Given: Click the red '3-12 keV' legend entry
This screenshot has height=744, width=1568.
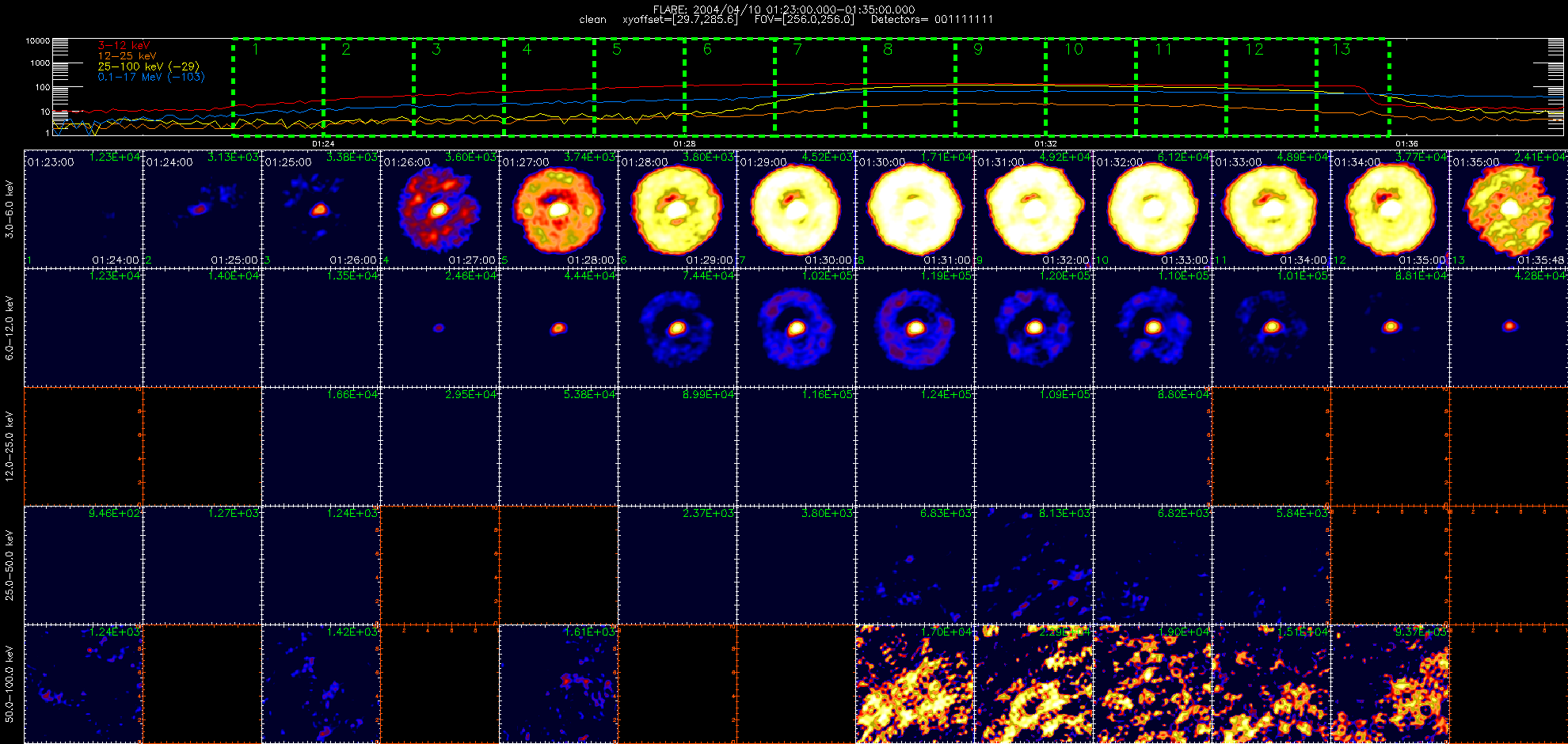Looking at the screenshot, I should click(124, 46).
